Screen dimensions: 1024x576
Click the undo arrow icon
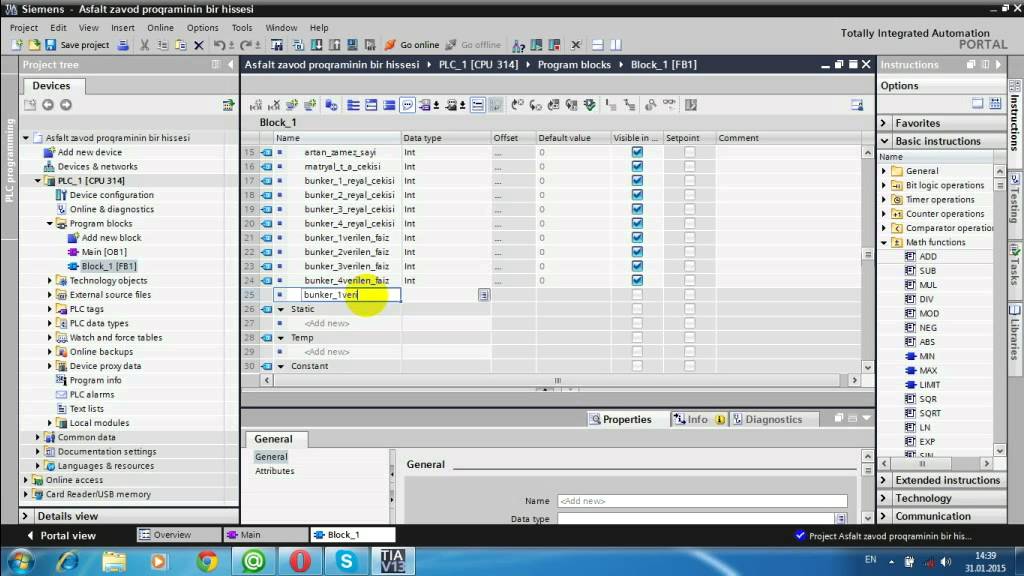point(219,45)
